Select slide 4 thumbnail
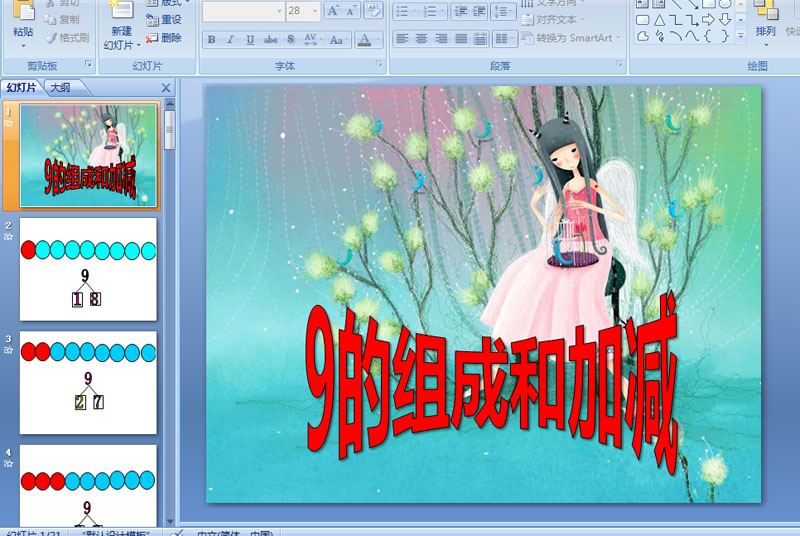The image size is (800, 536). coord(88,486)
